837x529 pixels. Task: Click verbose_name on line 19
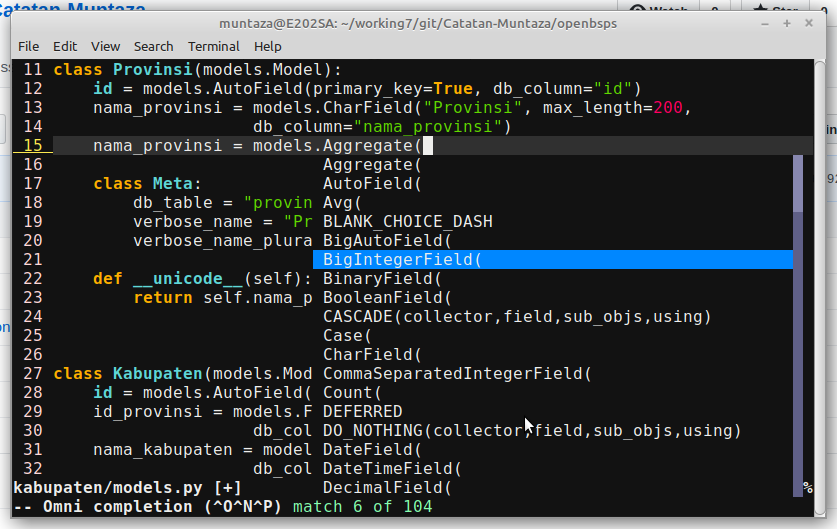[193, 222]
